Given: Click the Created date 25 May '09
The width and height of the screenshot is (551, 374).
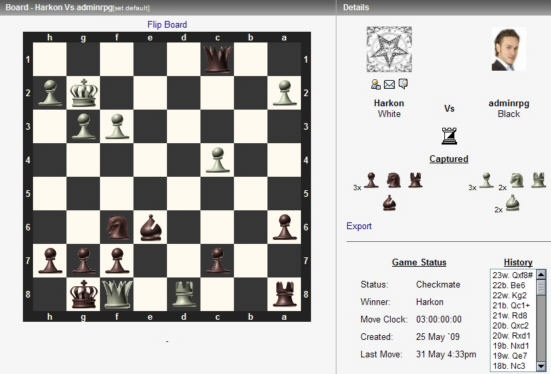Looking at the screenshot, I should (437, 337).
